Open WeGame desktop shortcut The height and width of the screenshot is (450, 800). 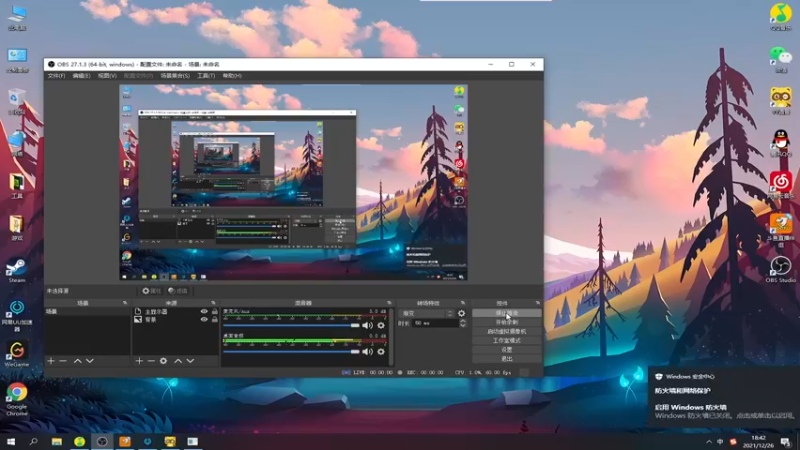coord(16,355)
